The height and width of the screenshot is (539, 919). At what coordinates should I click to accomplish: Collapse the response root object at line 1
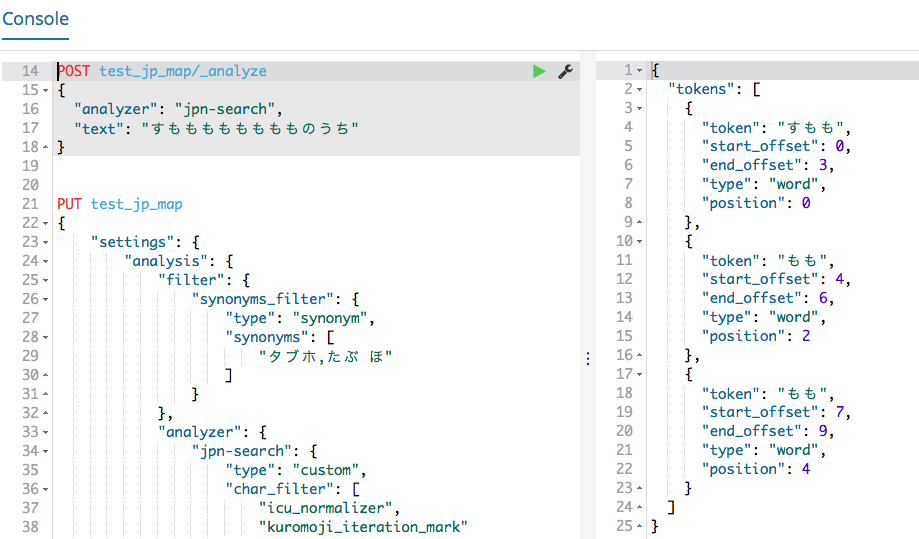point(639,71)
